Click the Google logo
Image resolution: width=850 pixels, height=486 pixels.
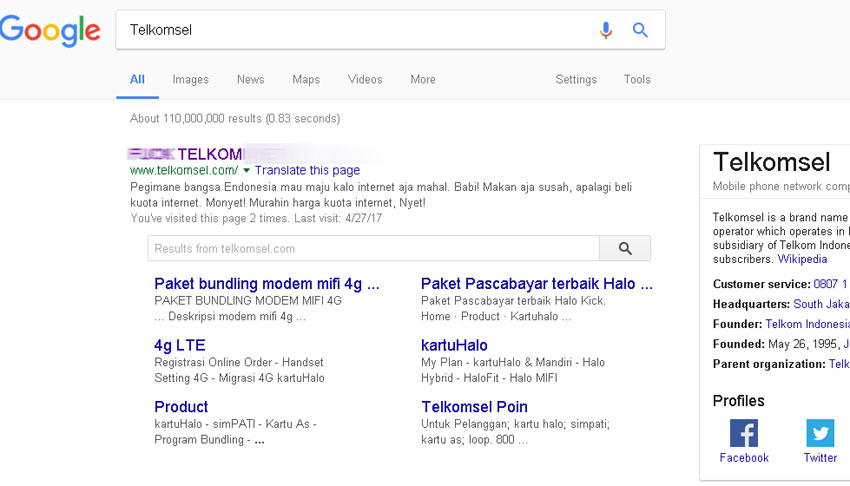(50, 31)
